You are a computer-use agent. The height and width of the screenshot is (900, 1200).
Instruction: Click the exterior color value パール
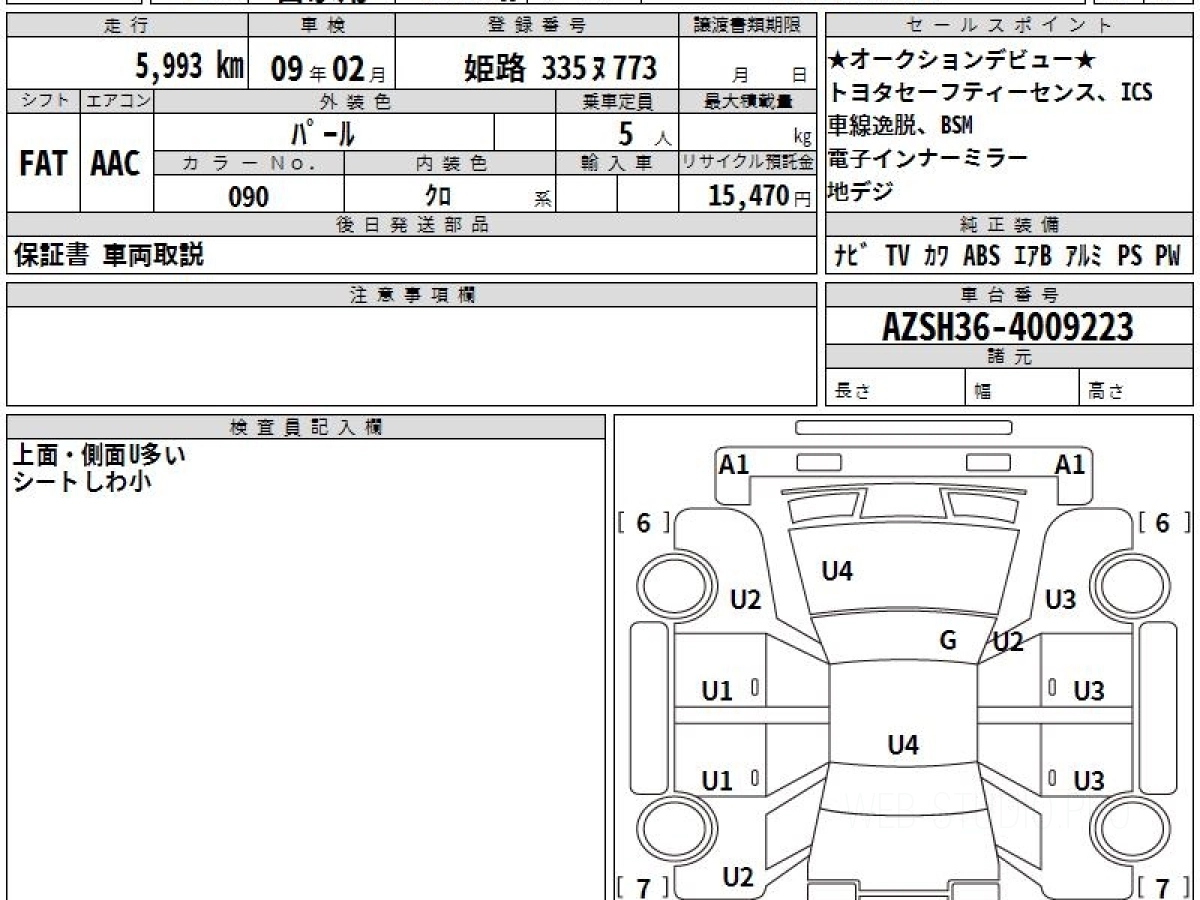(x=323, y=133)
